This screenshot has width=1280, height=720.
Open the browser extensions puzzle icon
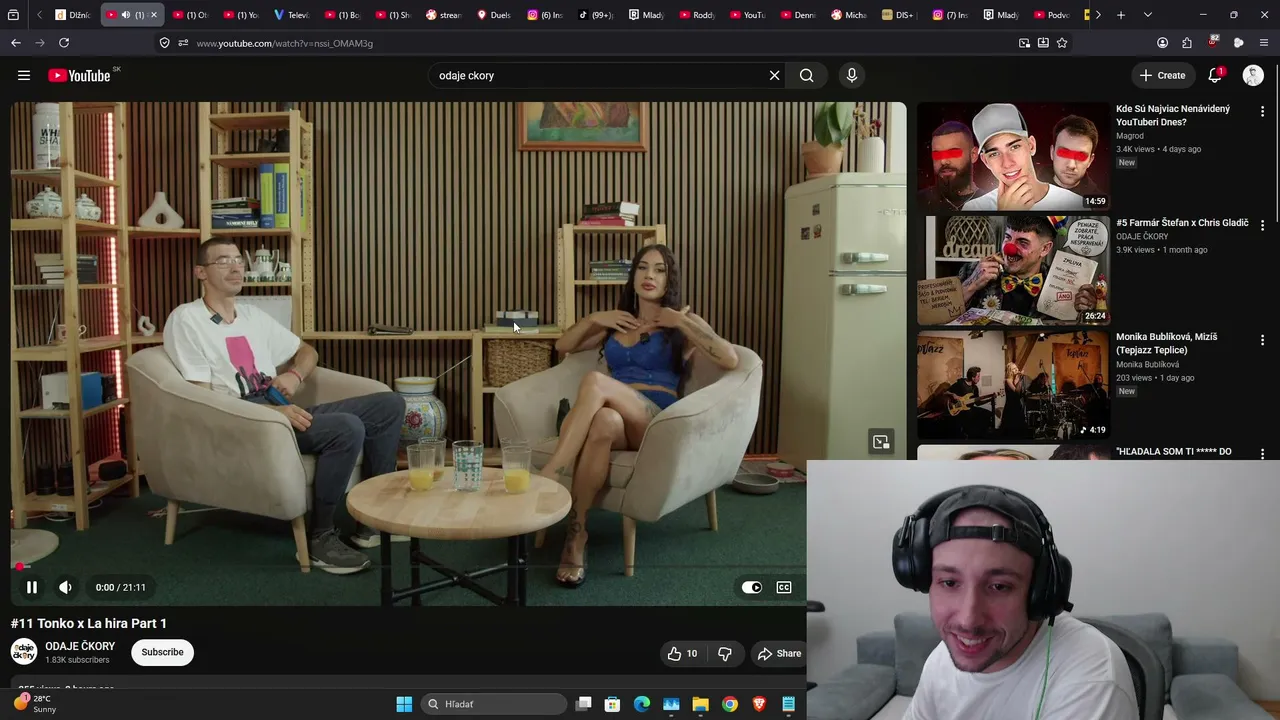1187,43
